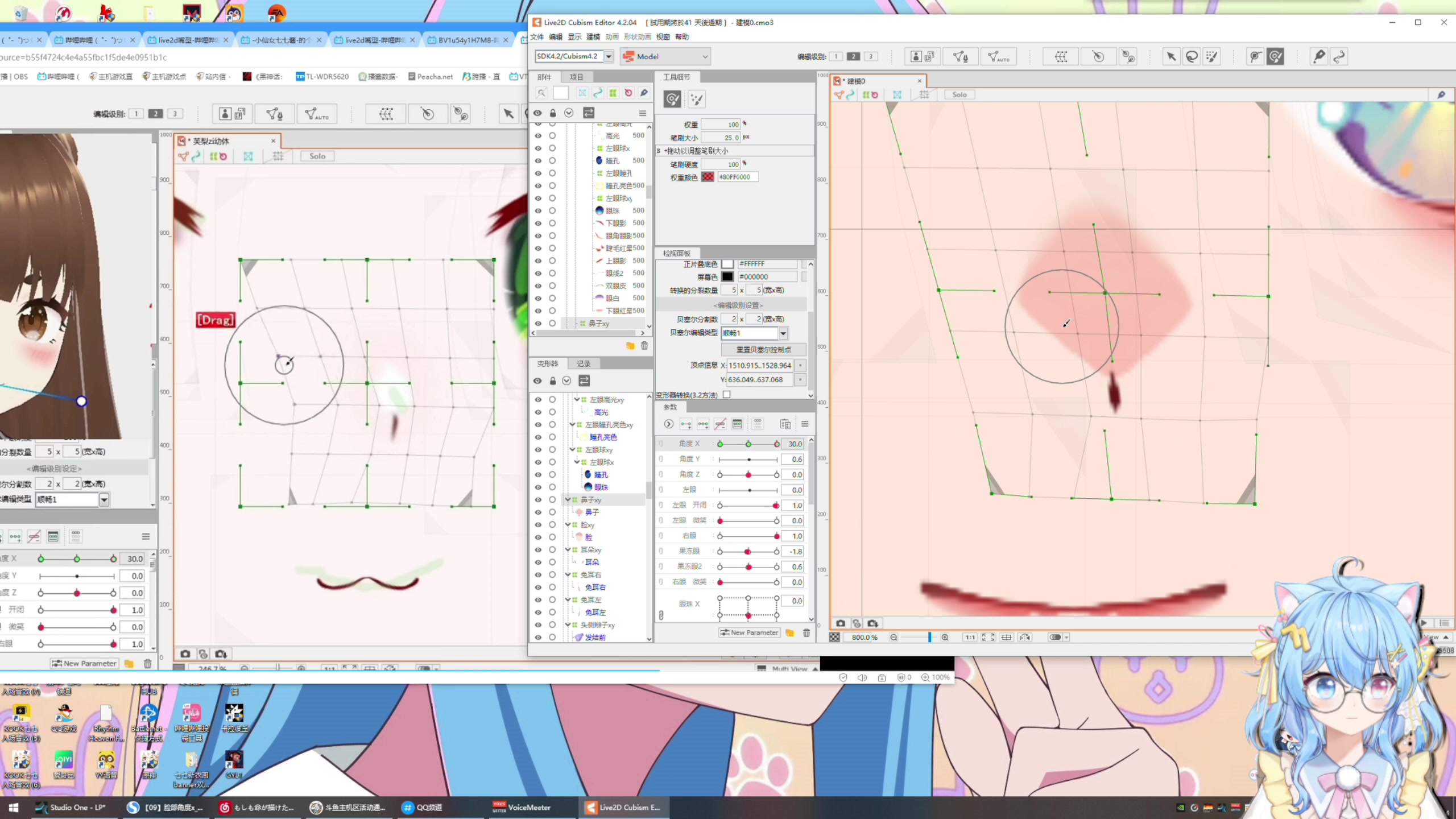Open VoiceMeeter from the taskbar
The width and height of the screenshot is (1456, 819).
522,807
